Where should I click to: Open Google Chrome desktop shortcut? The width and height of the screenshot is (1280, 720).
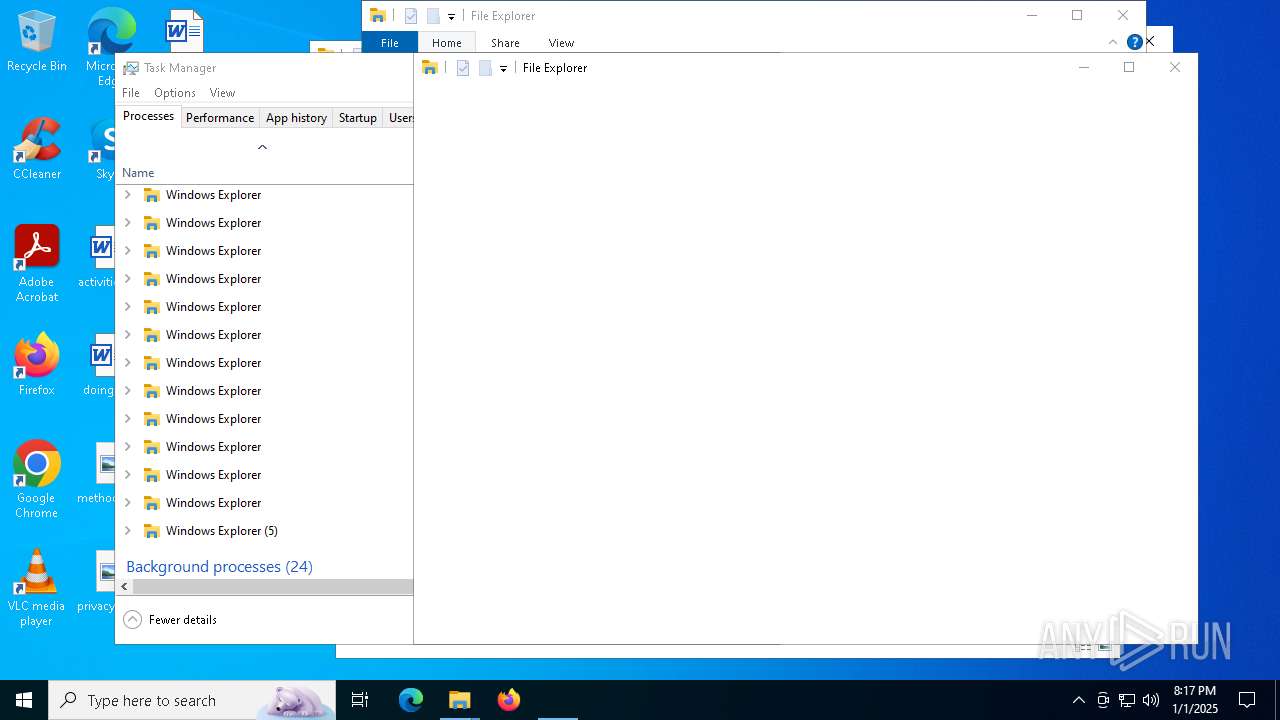click(x=37, y=480)
